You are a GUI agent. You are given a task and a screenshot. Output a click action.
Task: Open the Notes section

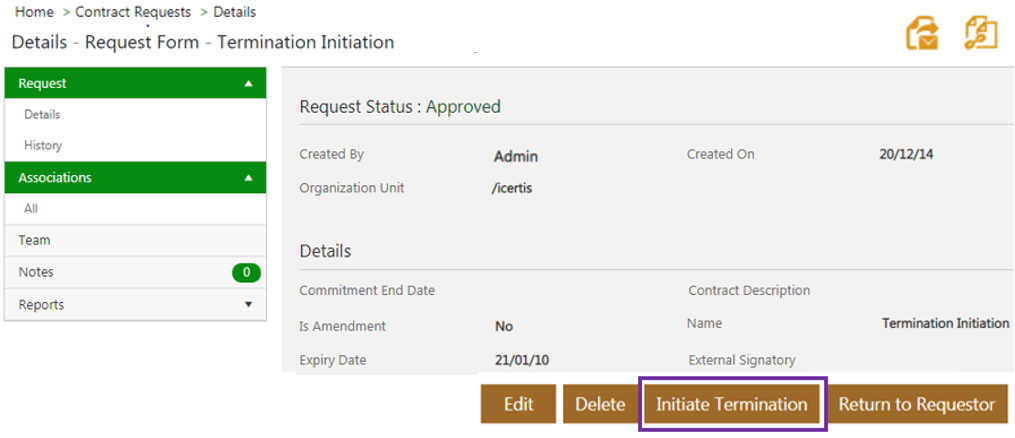[36, 272]
